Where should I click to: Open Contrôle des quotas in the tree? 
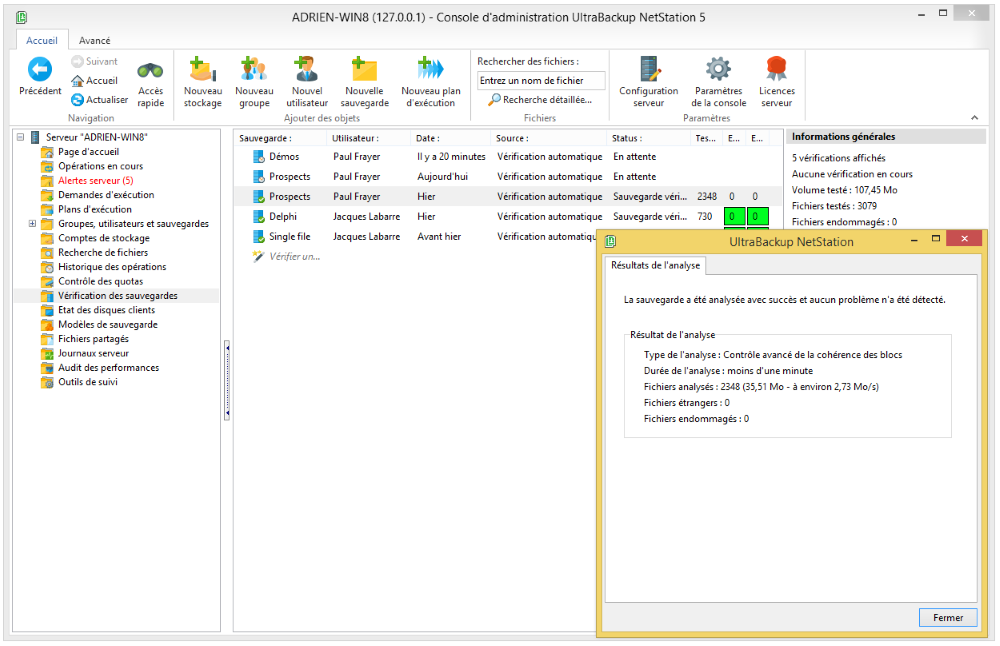[100, 281]
